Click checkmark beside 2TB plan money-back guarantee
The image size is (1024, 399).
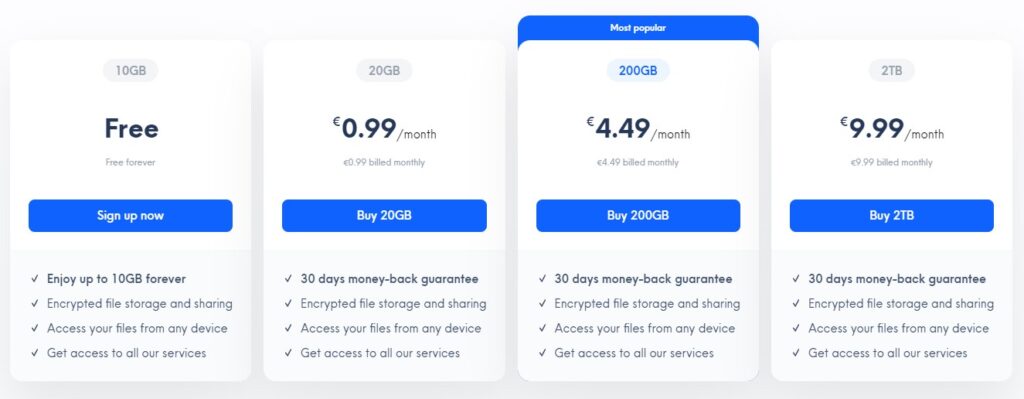[x=796, y=279]
